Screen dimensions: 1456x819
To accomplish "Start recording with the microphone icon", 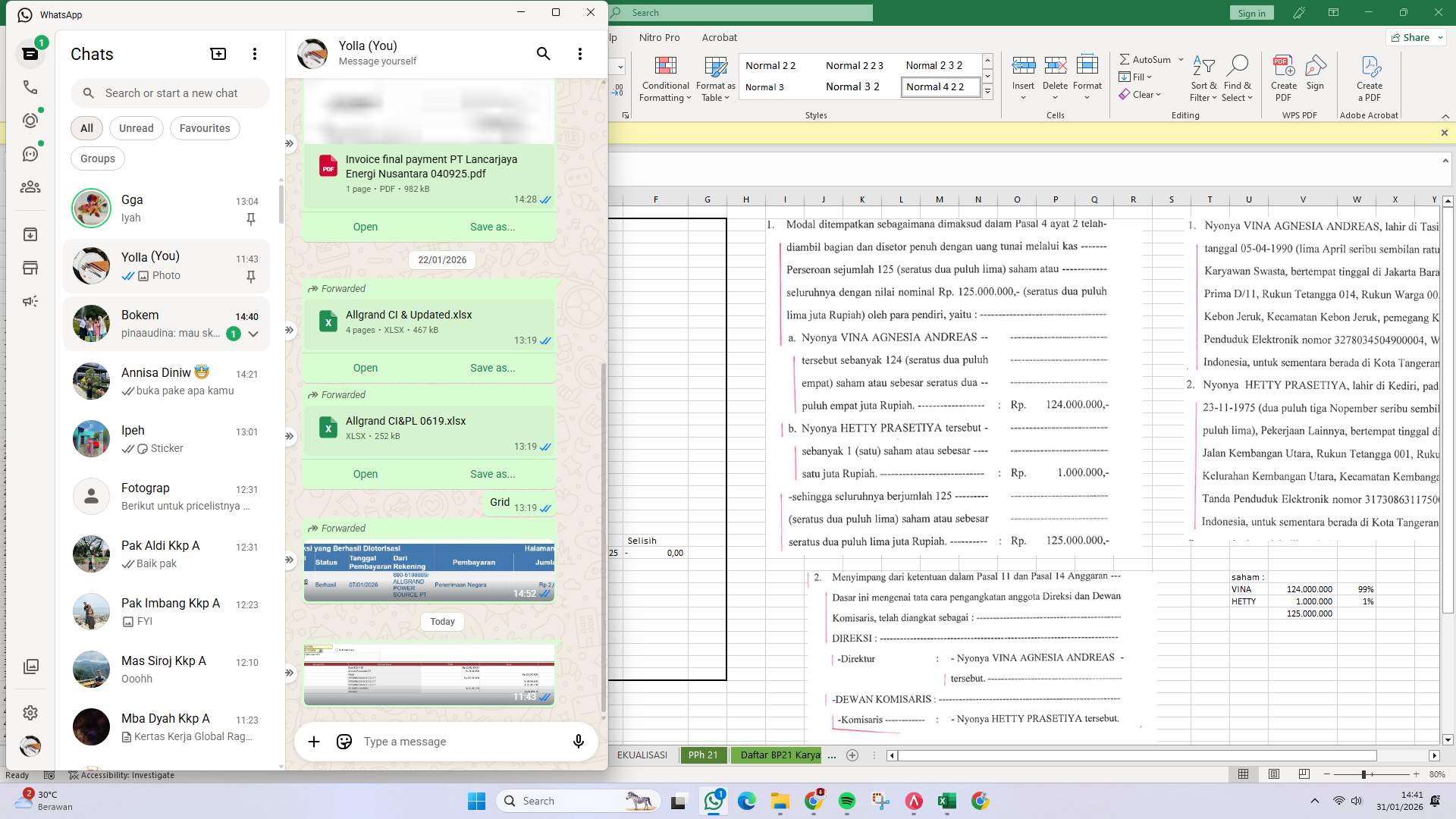I will [x=578, y=742].
